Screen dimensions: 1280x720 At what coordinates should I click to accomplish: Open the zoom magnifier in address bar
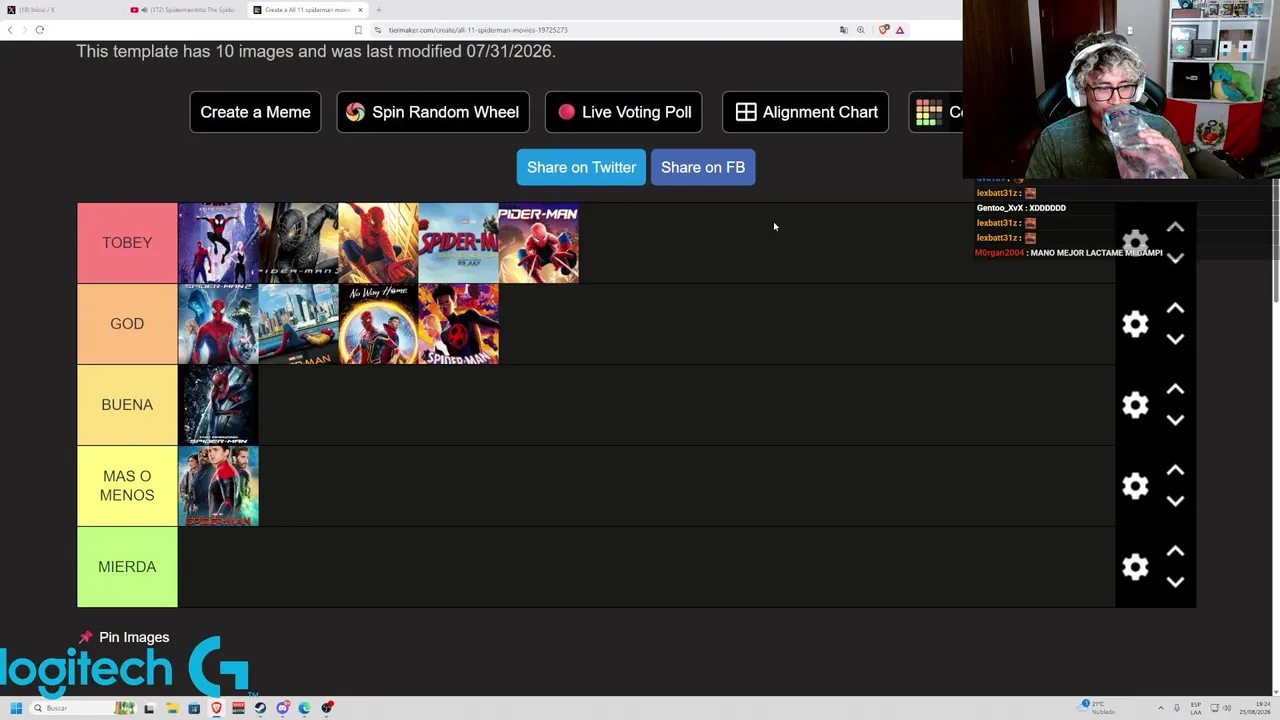(x=860, y=30)
